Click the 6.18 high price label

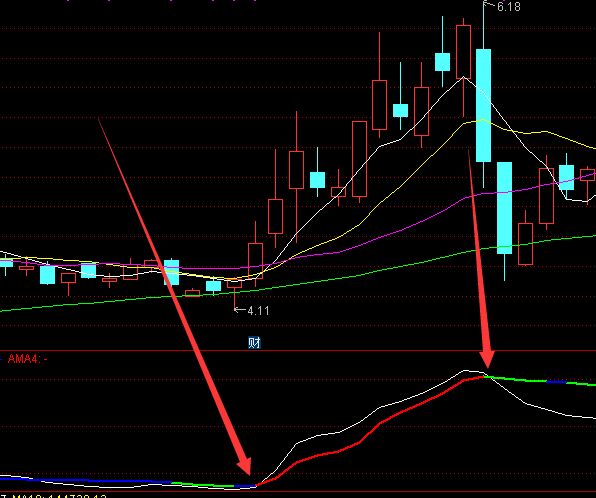point(509,6)
